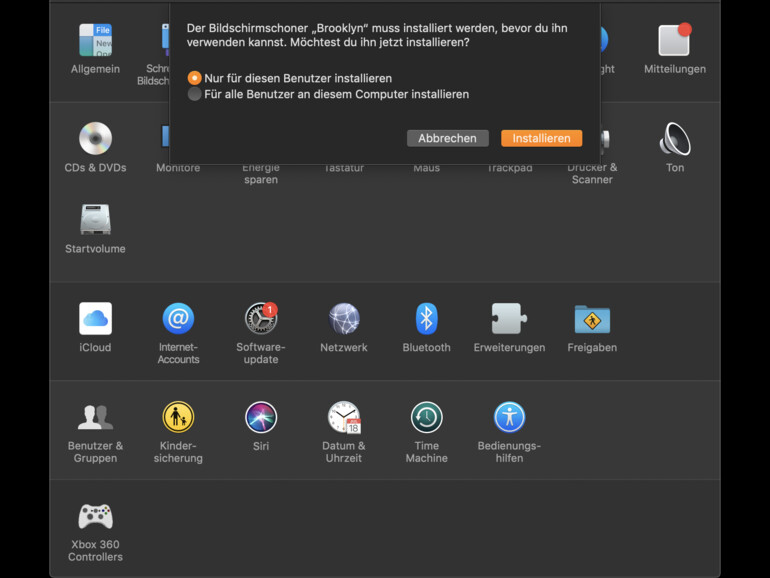Click the Drucker & Scanner label
770x578 pixels.
coord(592,173)
